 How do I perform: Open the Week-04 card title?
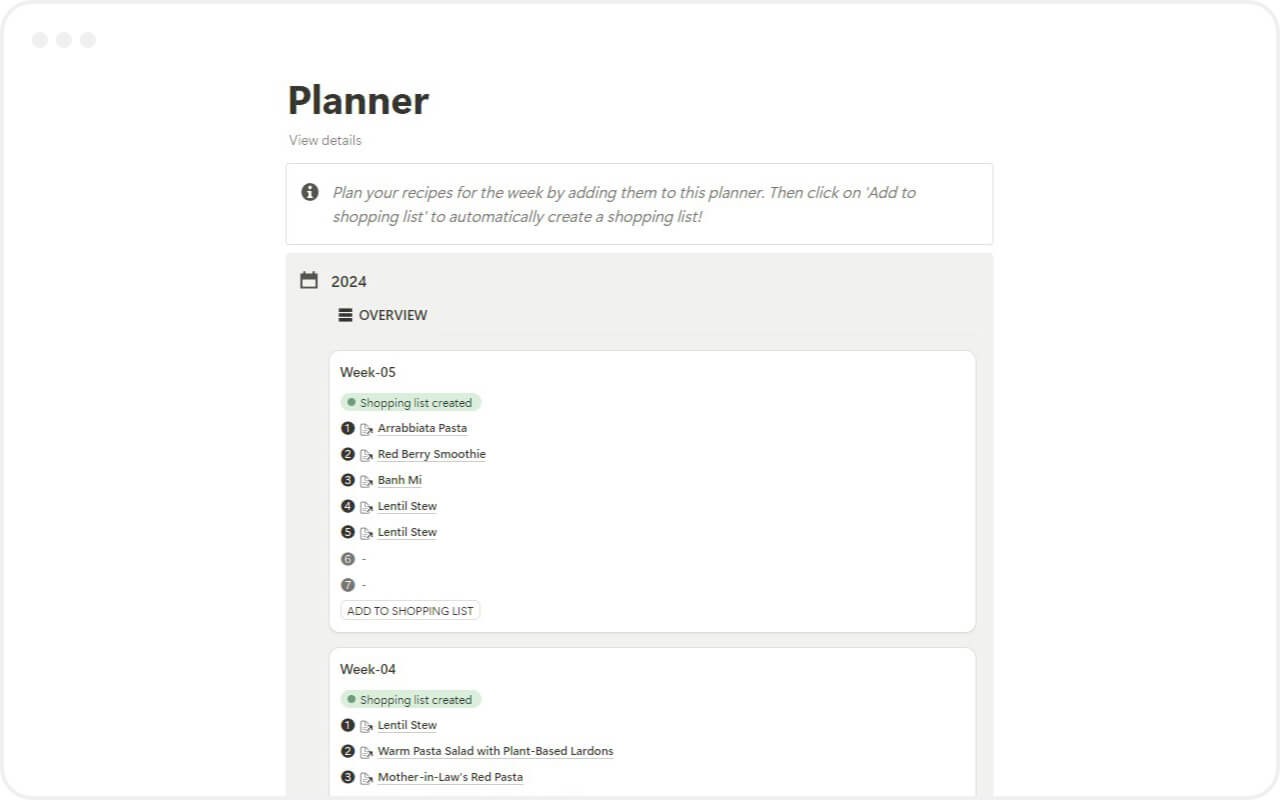click(368, 669)
